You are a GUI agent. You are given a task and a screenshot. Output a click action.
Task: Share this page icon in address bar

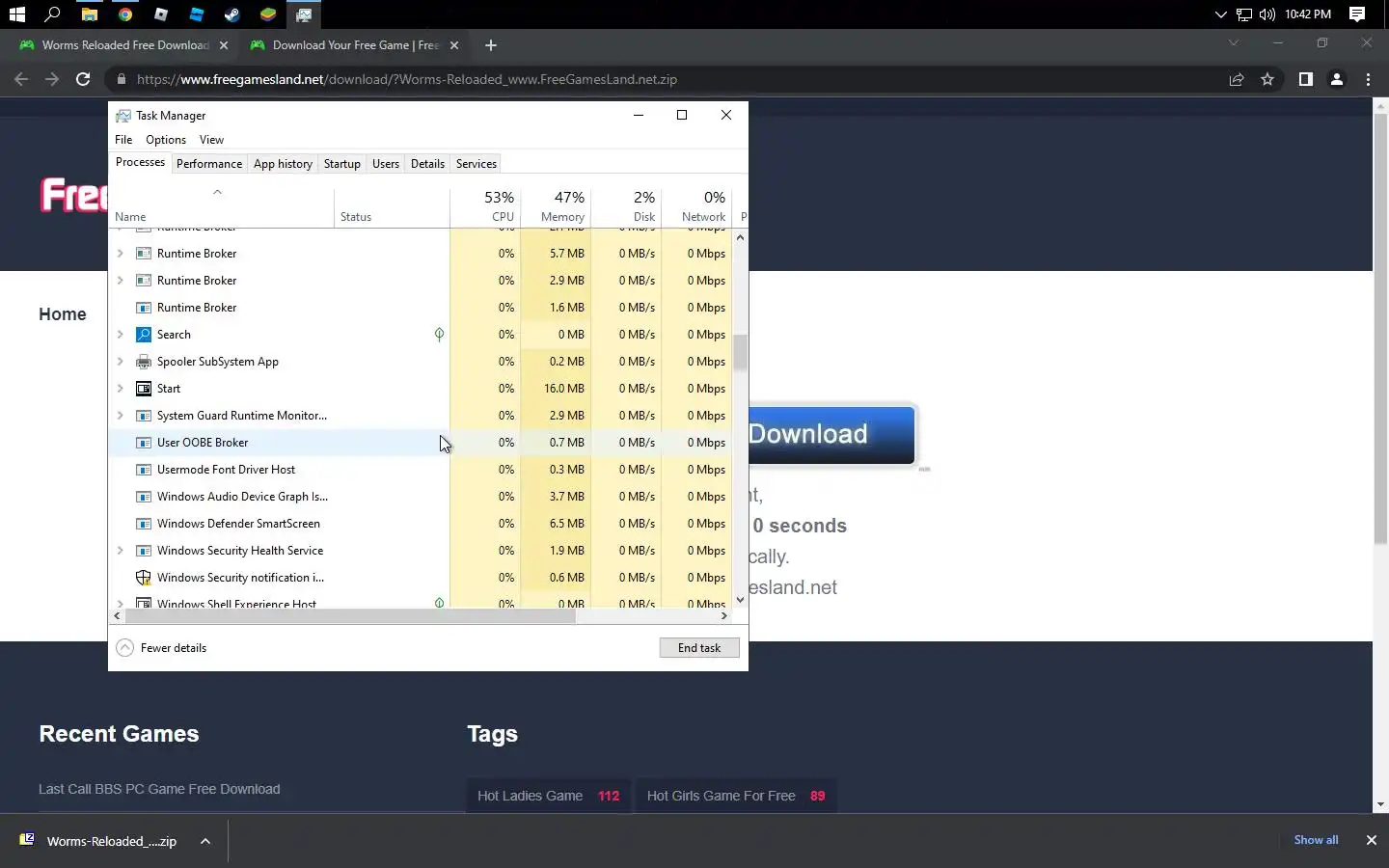(x=1237, y=79)
